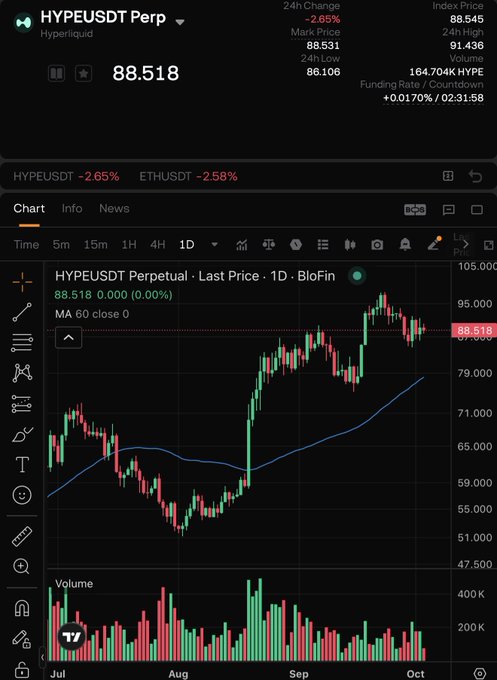Click the green market status dot

coord(357,276)
